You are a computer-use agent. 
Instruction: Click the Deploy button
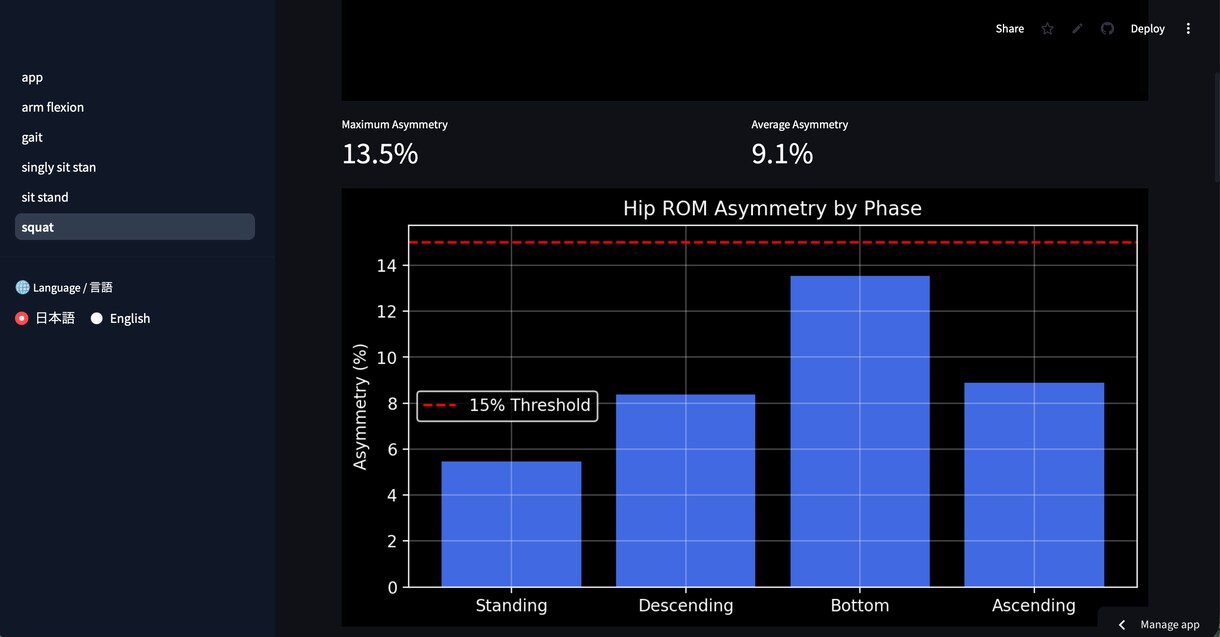click(x=1148, y=29)
